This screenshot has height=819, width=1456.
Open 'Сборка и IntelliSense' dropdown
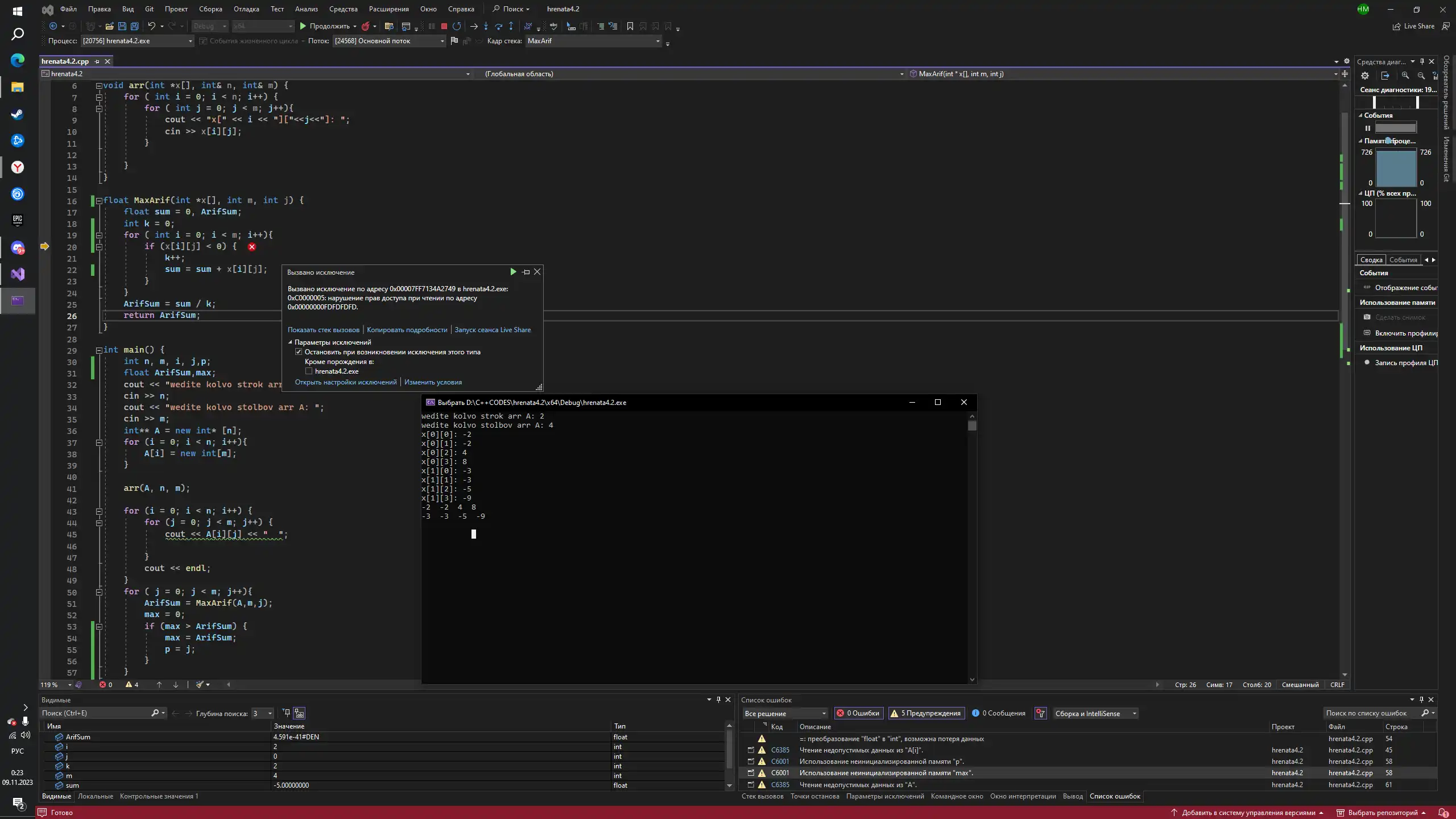1095,713
